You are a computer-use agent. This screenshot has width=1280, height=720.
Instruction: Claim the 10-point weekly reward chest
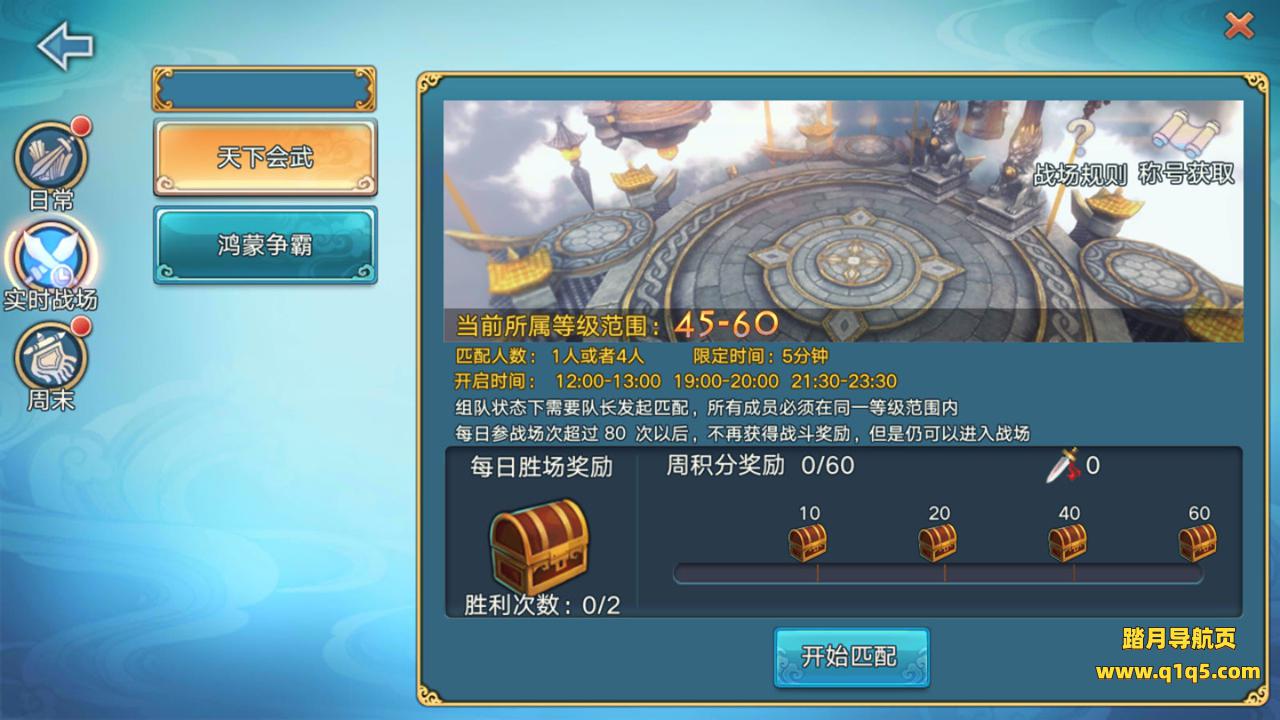(x=808, y=543)
